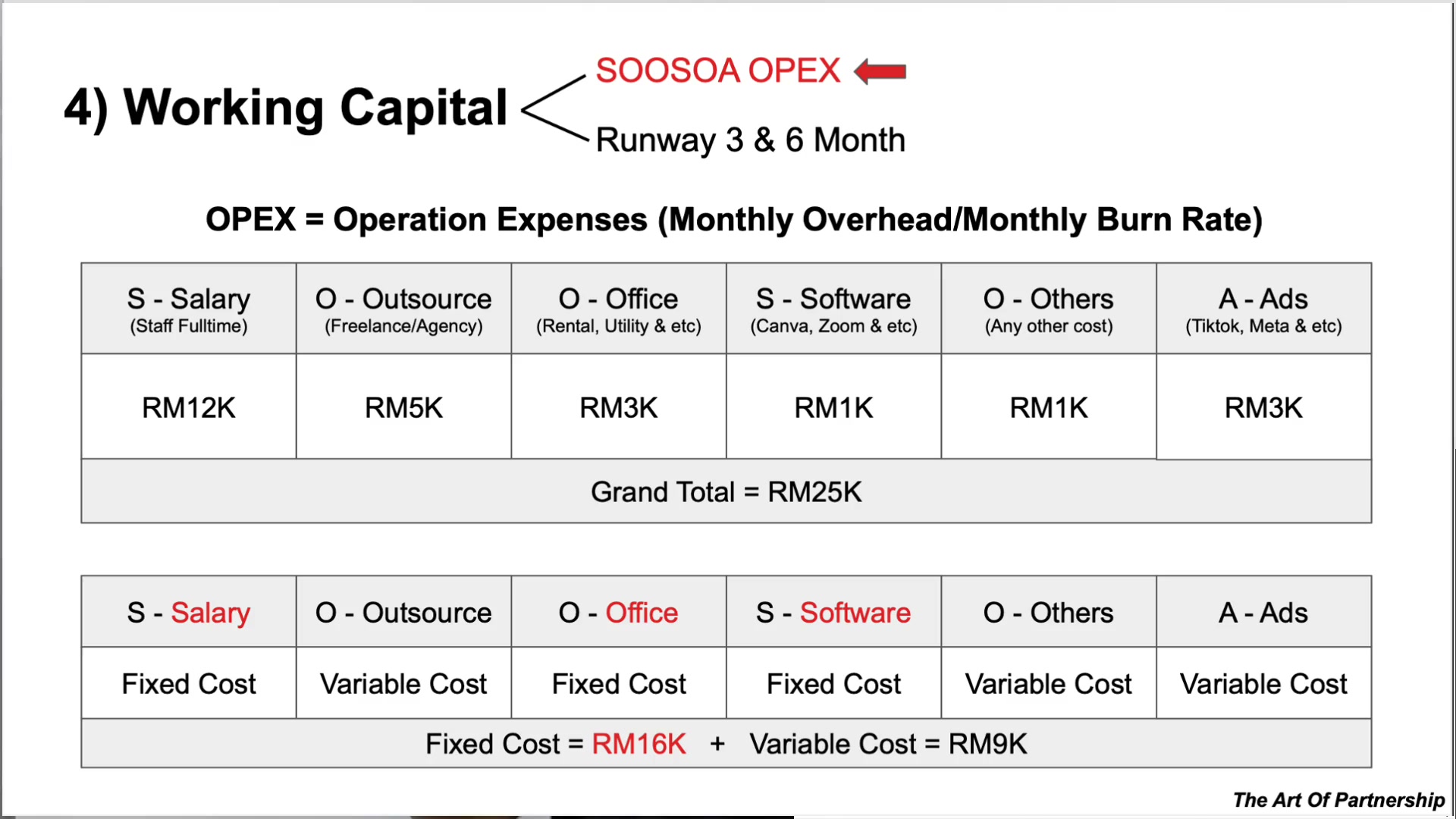The image size is (1456, 819).
Task: Click the red RM16K fixed cost value
Action: tap(639, 744)
